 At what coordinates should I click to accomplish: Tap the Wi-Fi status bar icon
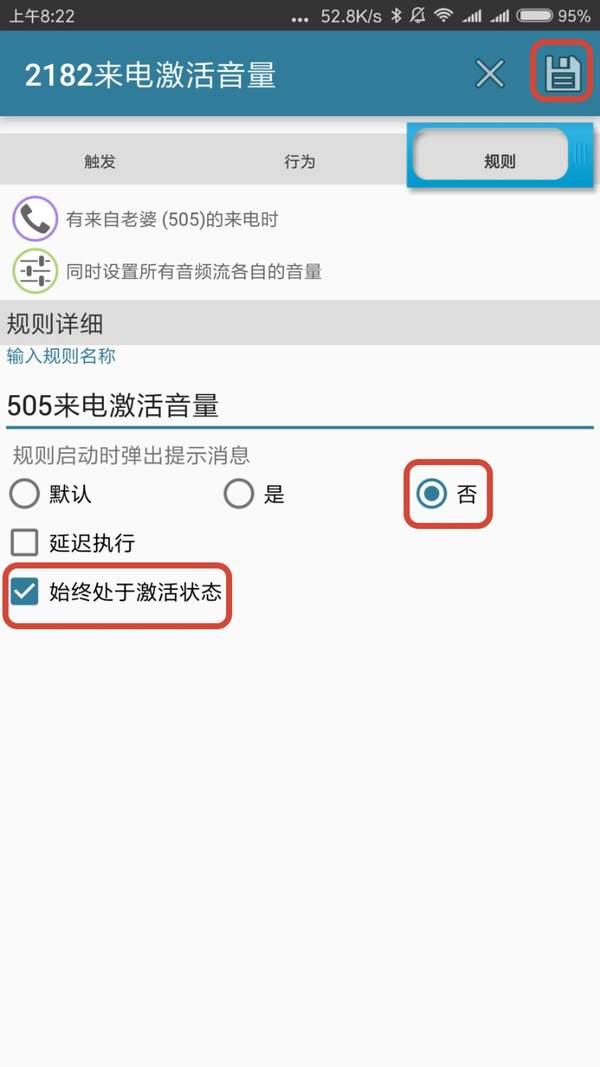click(444, 16)
